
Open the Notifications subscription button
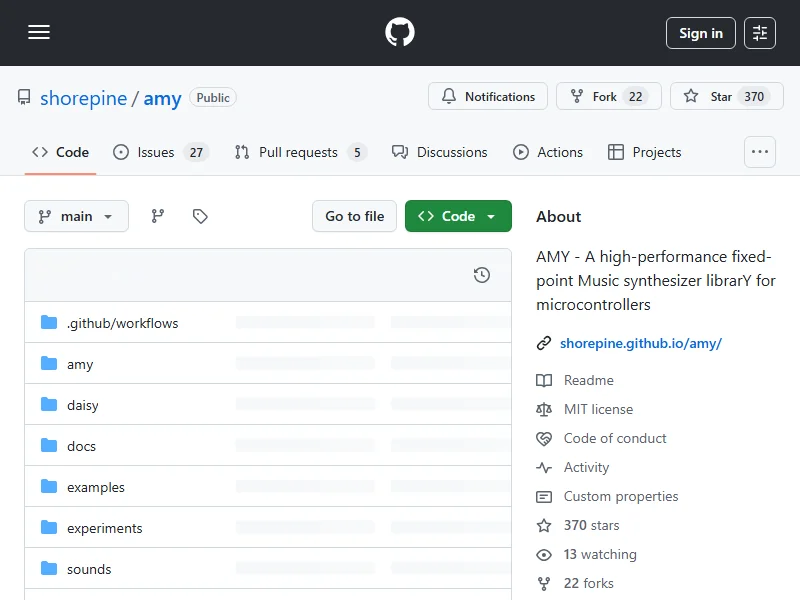(488, 97)
